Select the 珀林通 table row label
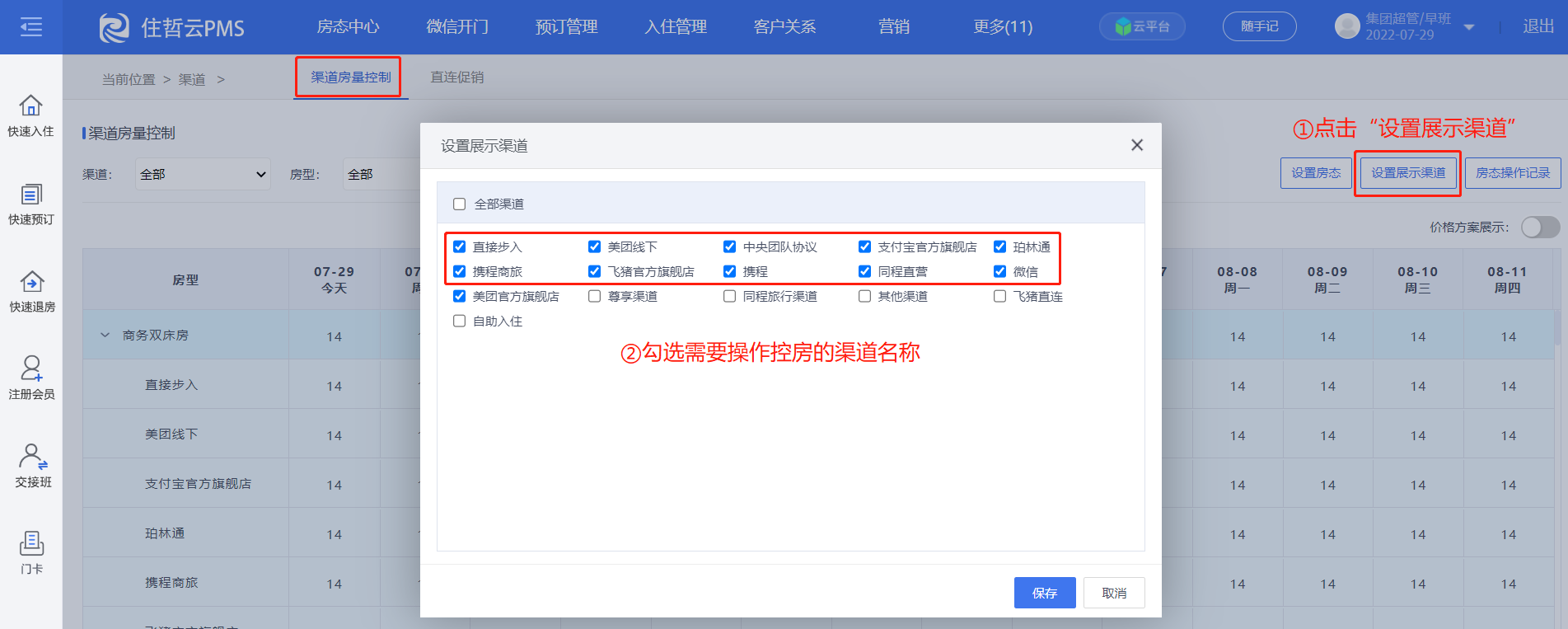 165,533
